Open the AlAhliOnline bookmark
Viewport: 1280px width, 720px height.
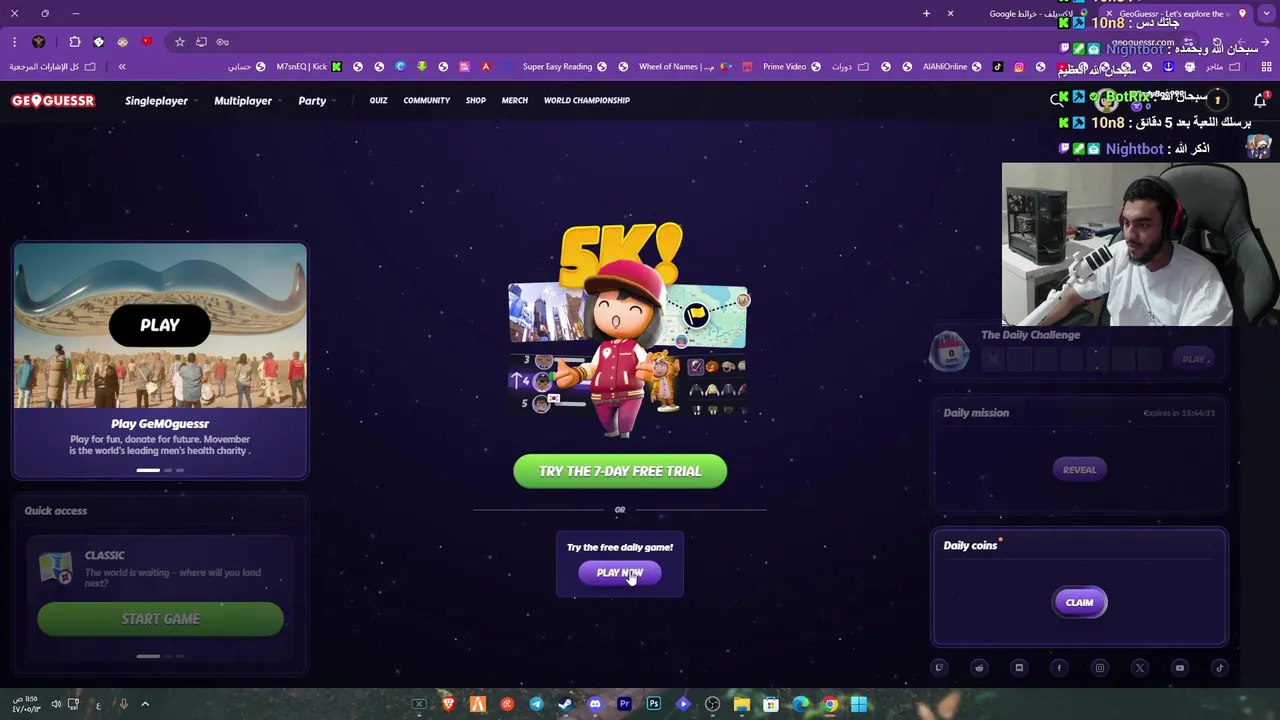tap(951, 67)
